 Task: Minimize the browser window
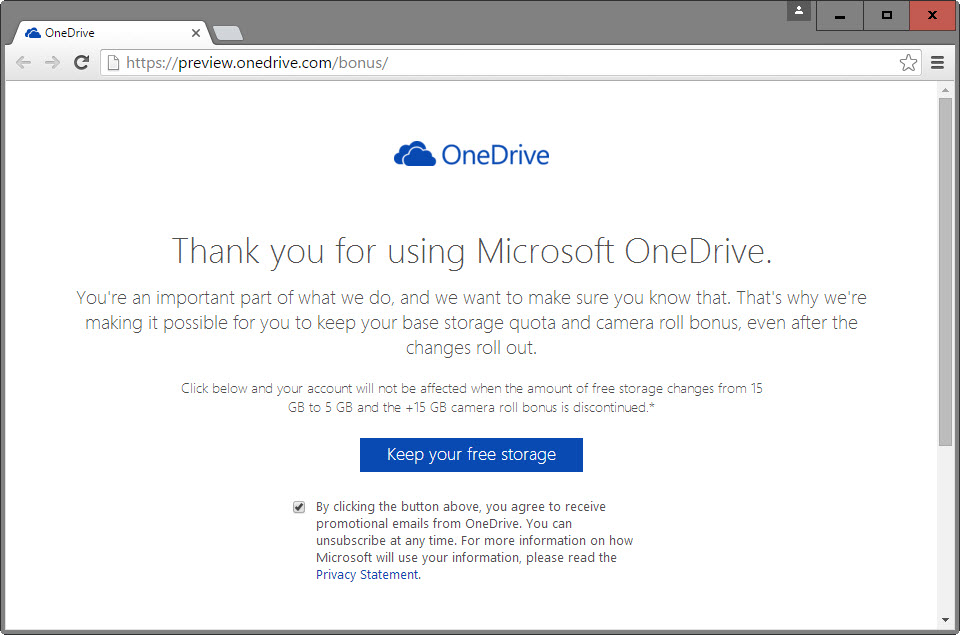tap(840, 16)
